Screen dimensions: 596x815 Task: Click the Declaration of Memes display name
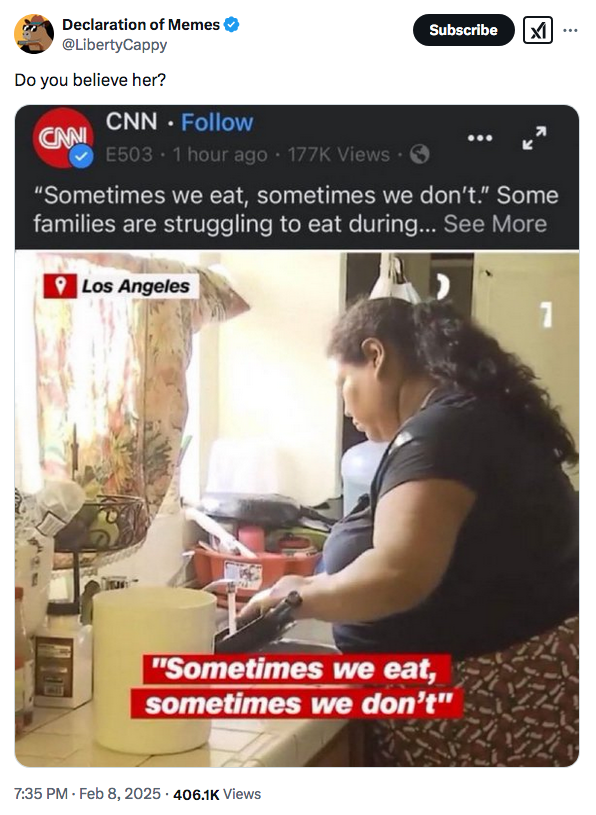click(141, 24)
